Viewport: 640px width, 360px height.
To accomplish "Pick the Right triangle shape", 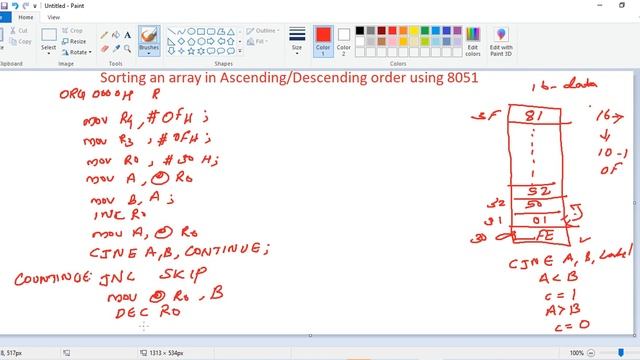I will [x=171, y=42].
